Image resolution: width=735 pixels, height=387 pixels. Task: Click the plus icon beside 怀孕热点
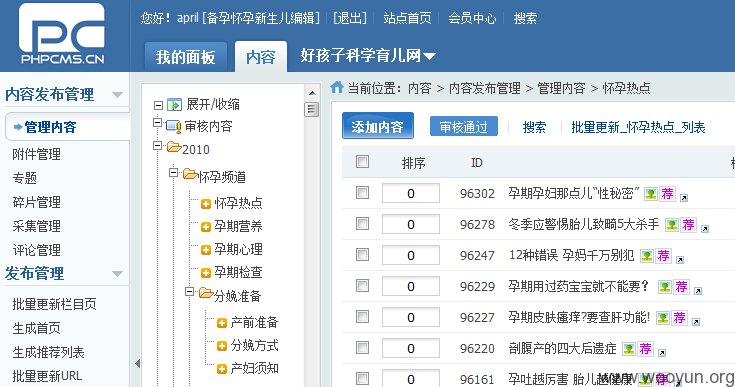tap(206, 204)
